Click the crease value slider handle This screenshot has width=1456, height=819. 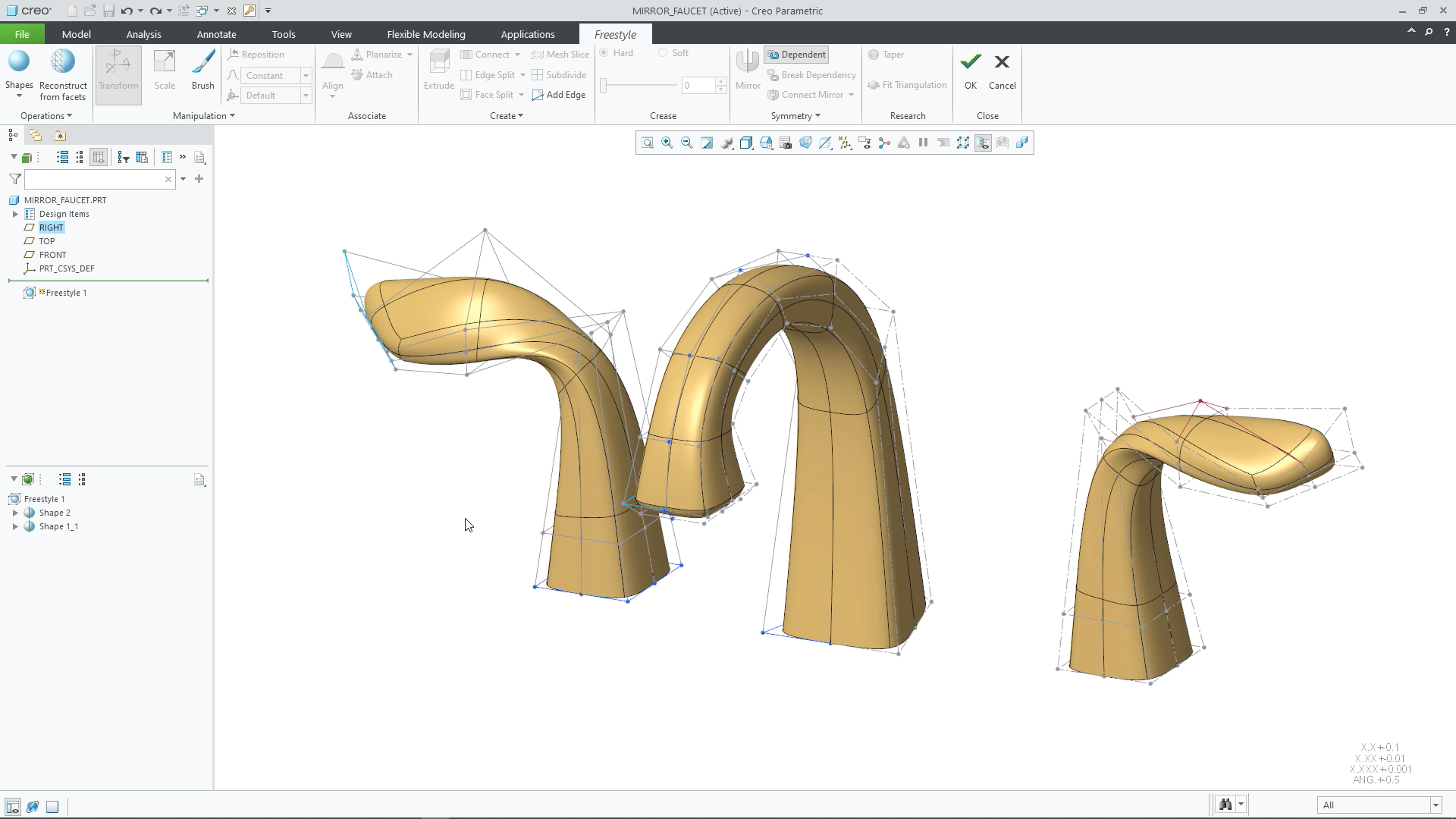[x=604, y=86]
